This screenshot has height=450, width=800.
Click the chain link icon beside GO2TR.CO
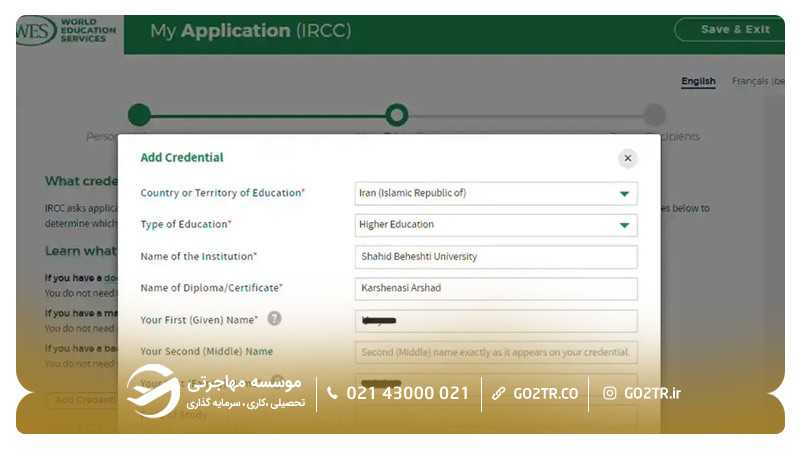(498, 393)
